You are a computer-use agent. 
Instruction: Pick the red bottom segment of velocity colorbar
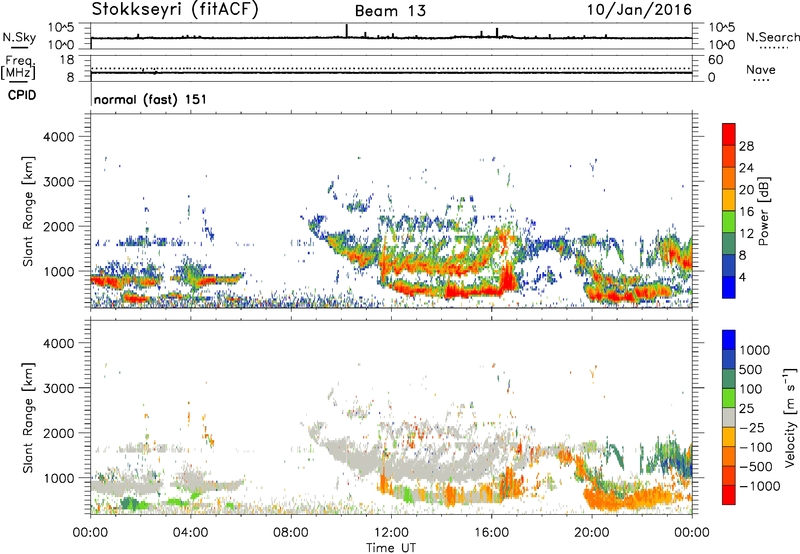729,495
